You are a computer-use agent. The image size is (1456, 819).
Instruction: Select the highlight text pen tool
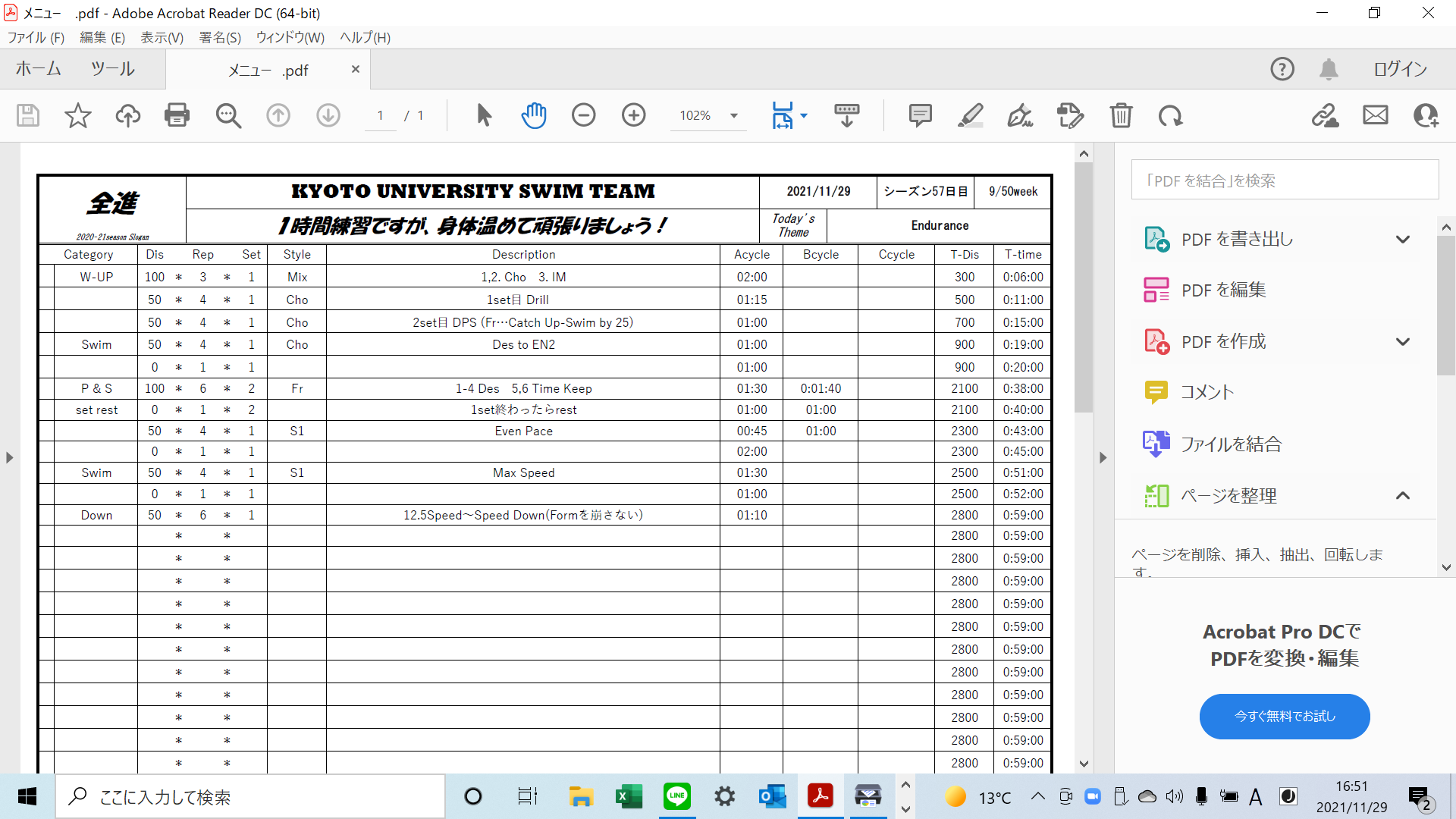point(970,115)
